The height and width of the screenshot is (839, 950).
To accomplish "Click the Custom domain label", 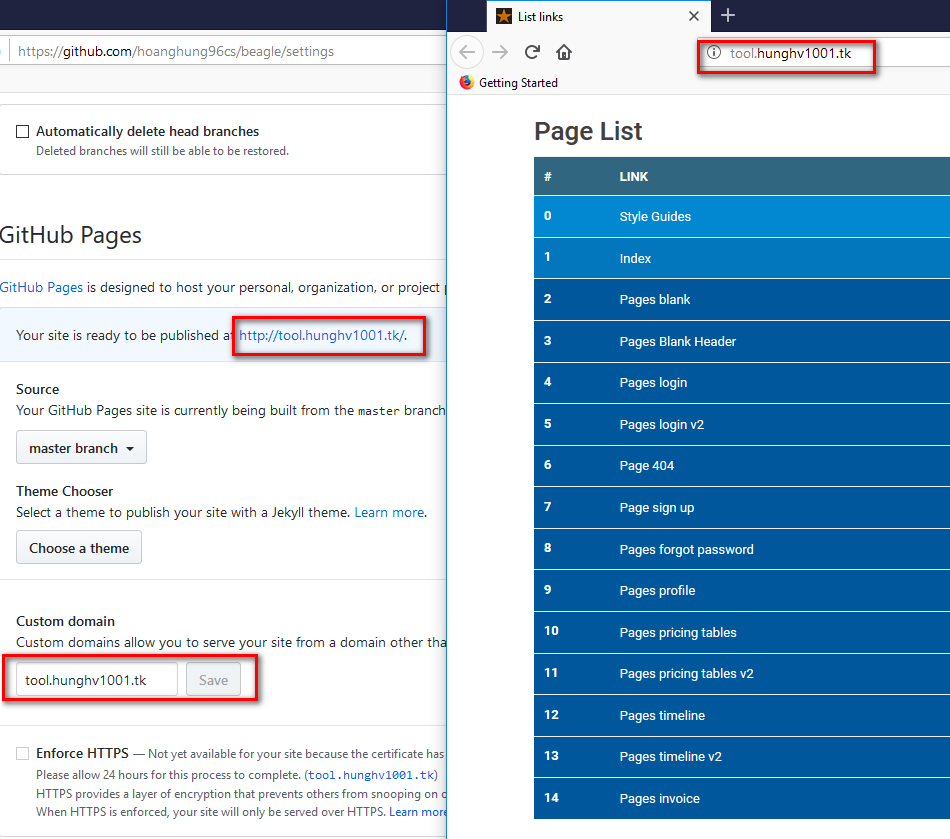I will (65, 621).
